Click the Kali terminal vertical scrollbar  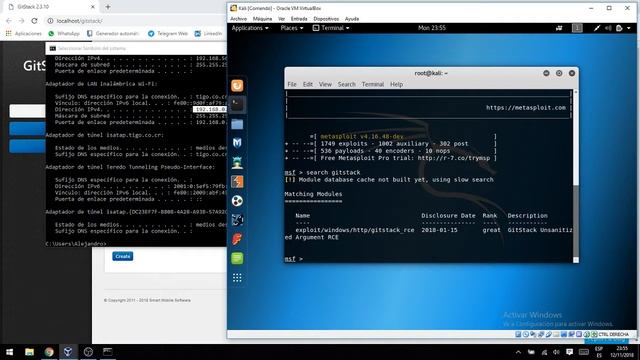coord(576,176)
